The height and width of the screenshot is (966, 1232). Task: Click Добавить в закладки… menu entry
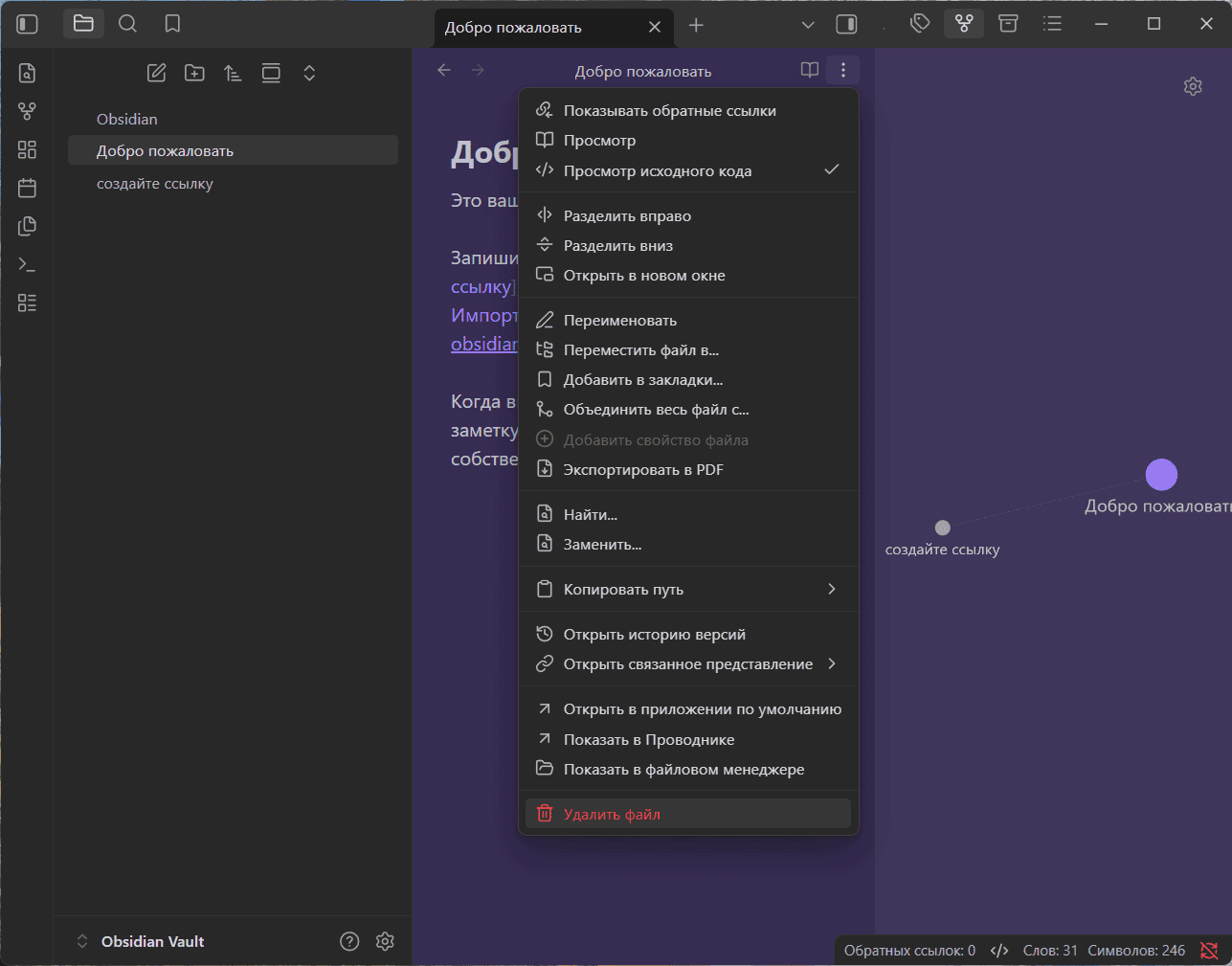[688, 379]
